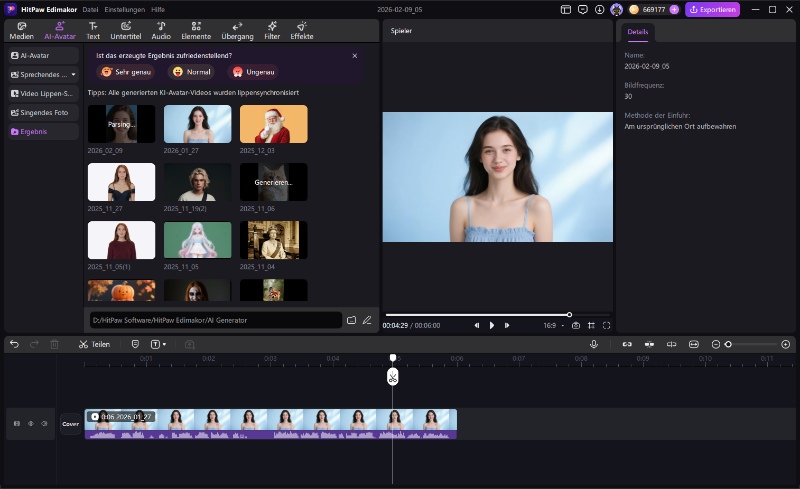Zoom out the timeline with minus icon

click(x=716, y=345)
